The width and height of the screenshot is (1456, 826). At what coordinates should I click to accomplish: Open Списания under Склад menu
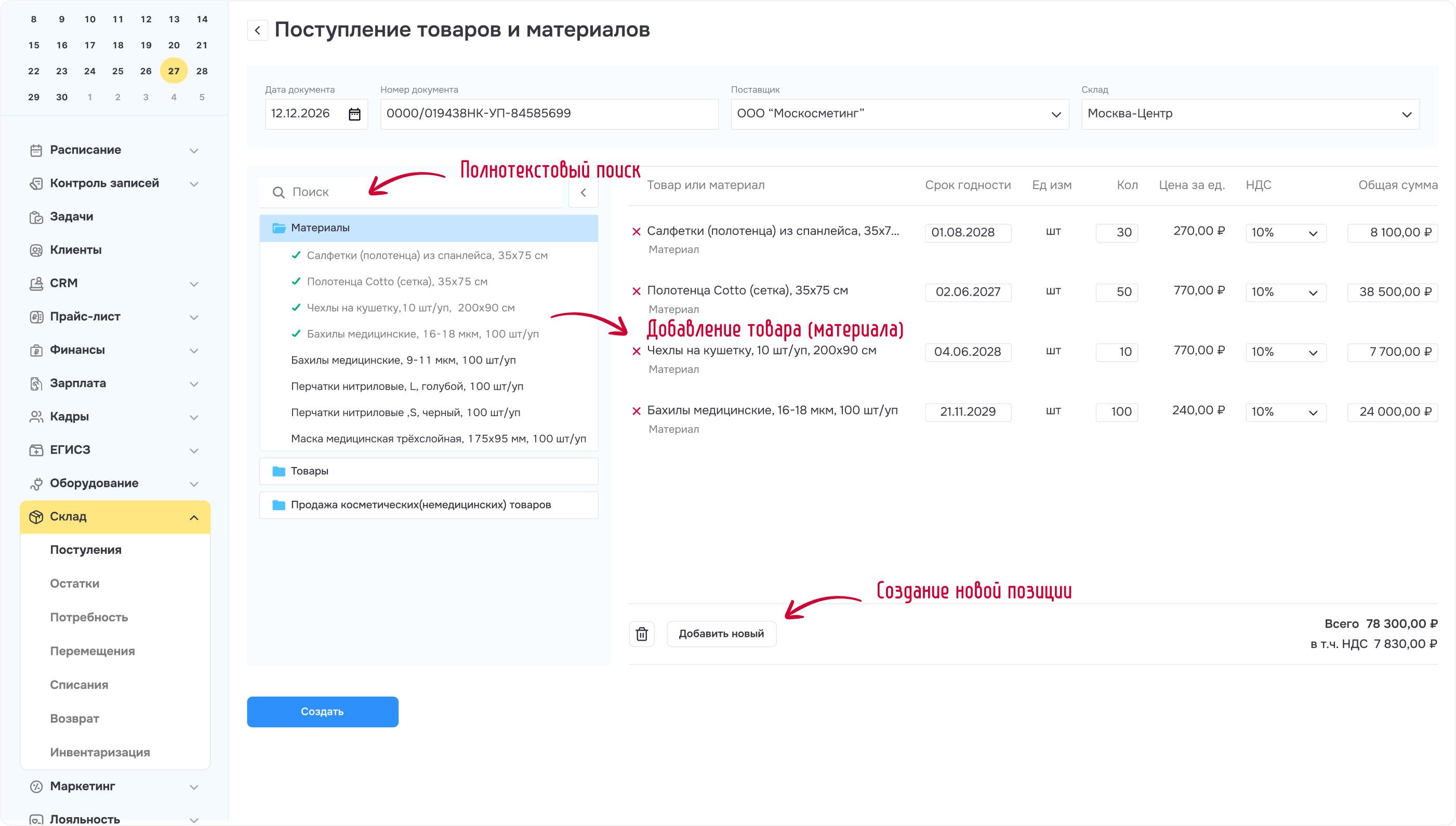click(79, 685)
